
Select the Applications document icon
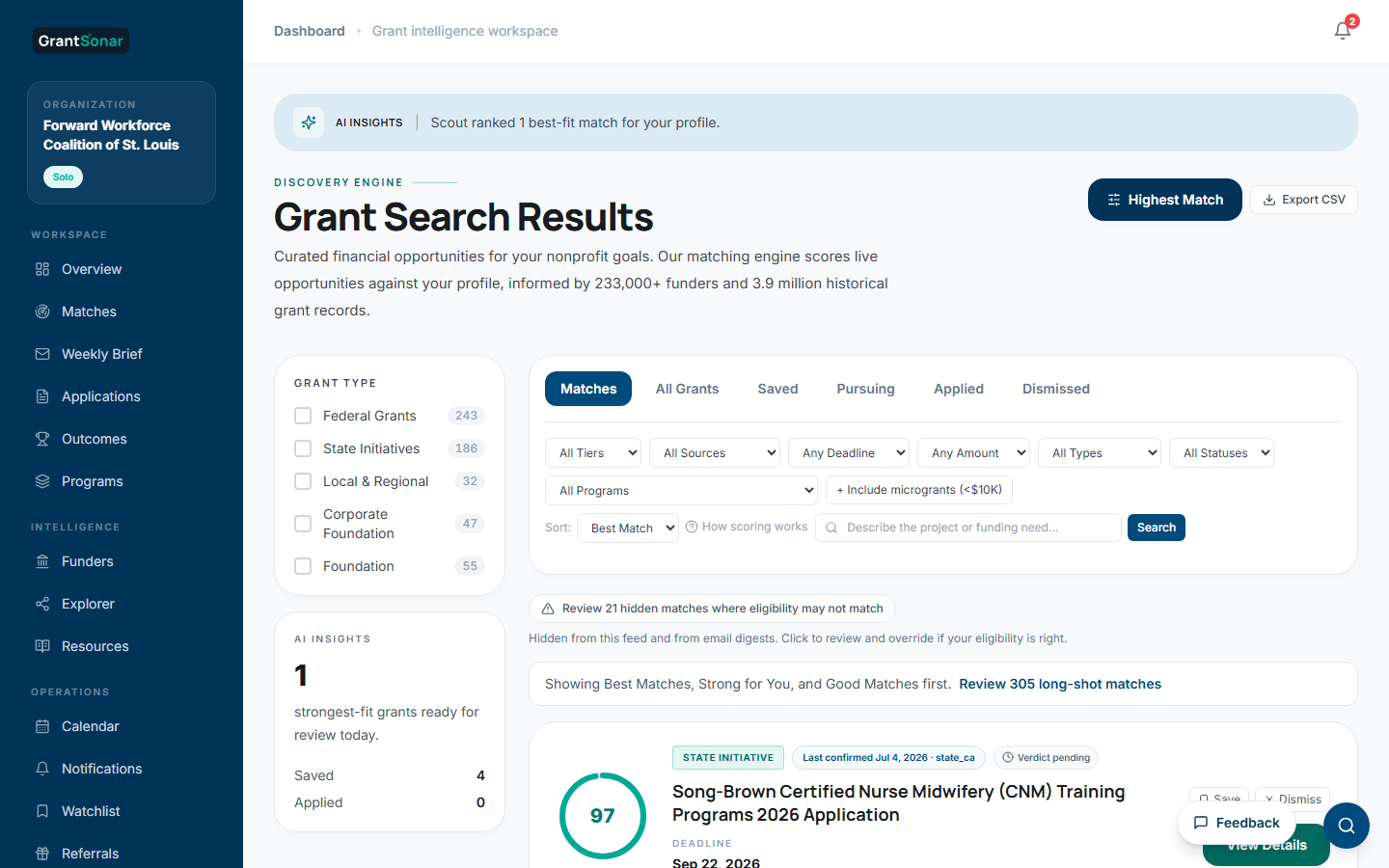click(42, 396)
